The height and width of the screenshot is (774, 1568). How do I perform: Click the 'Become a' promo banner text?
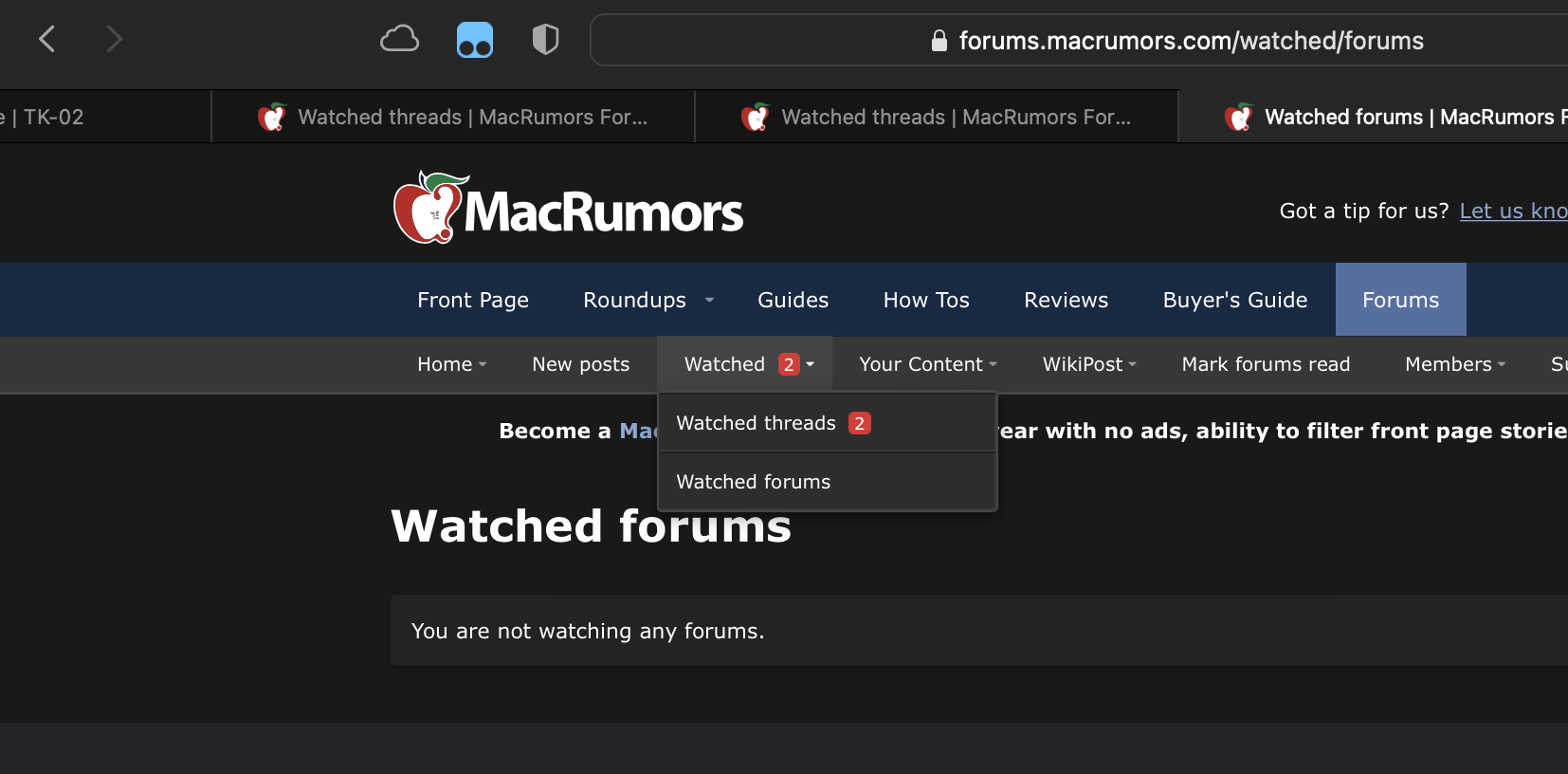[x=555, y=431]
